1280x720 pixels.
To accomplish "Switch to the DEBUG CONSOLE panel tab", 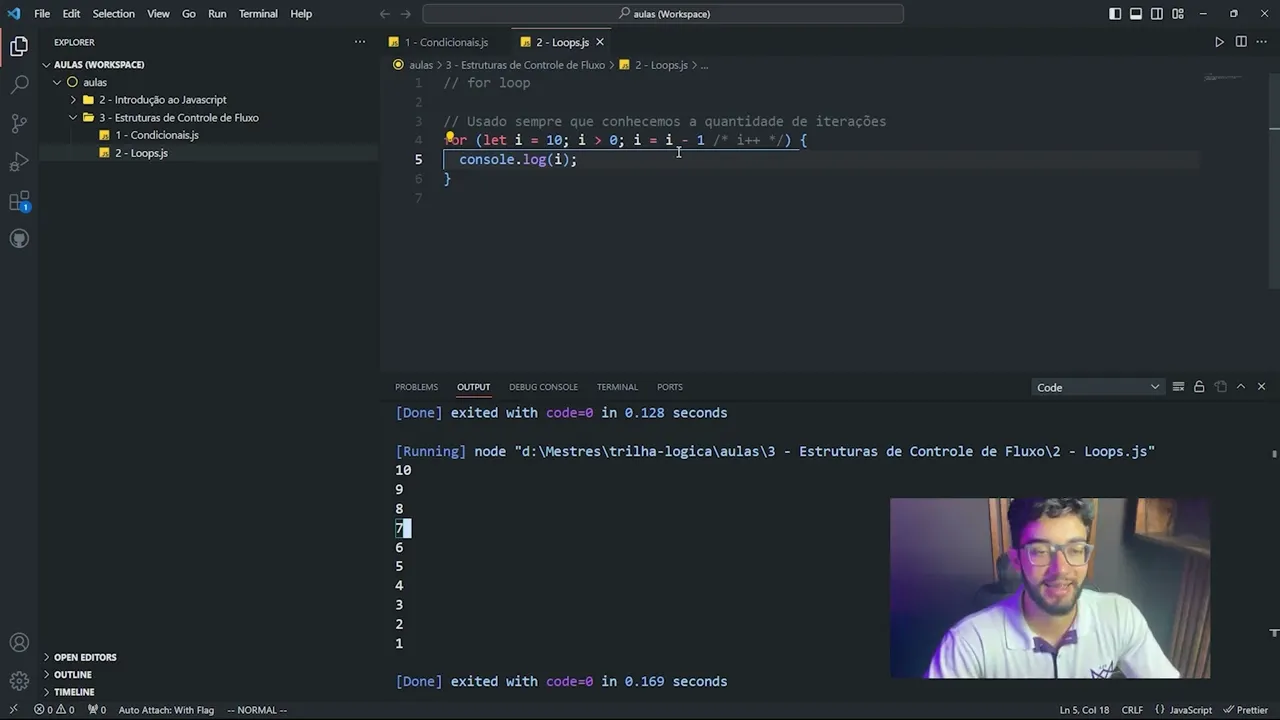I will pyautogui.click(x=543, y=387).
